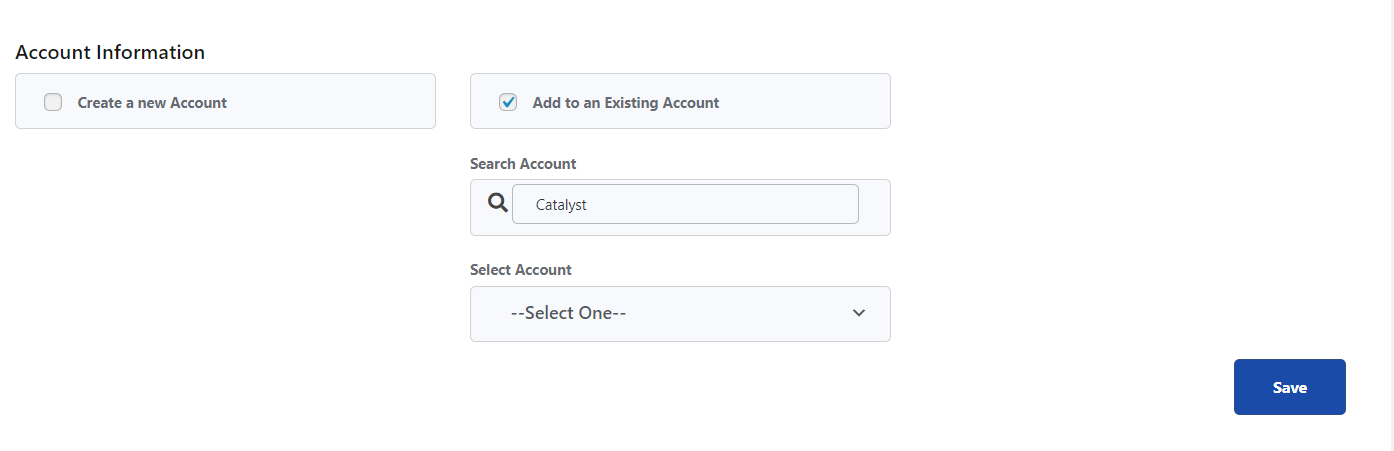Click the "Create a new Account" label text
1394x451 pixels.
[x=152, y=103]
